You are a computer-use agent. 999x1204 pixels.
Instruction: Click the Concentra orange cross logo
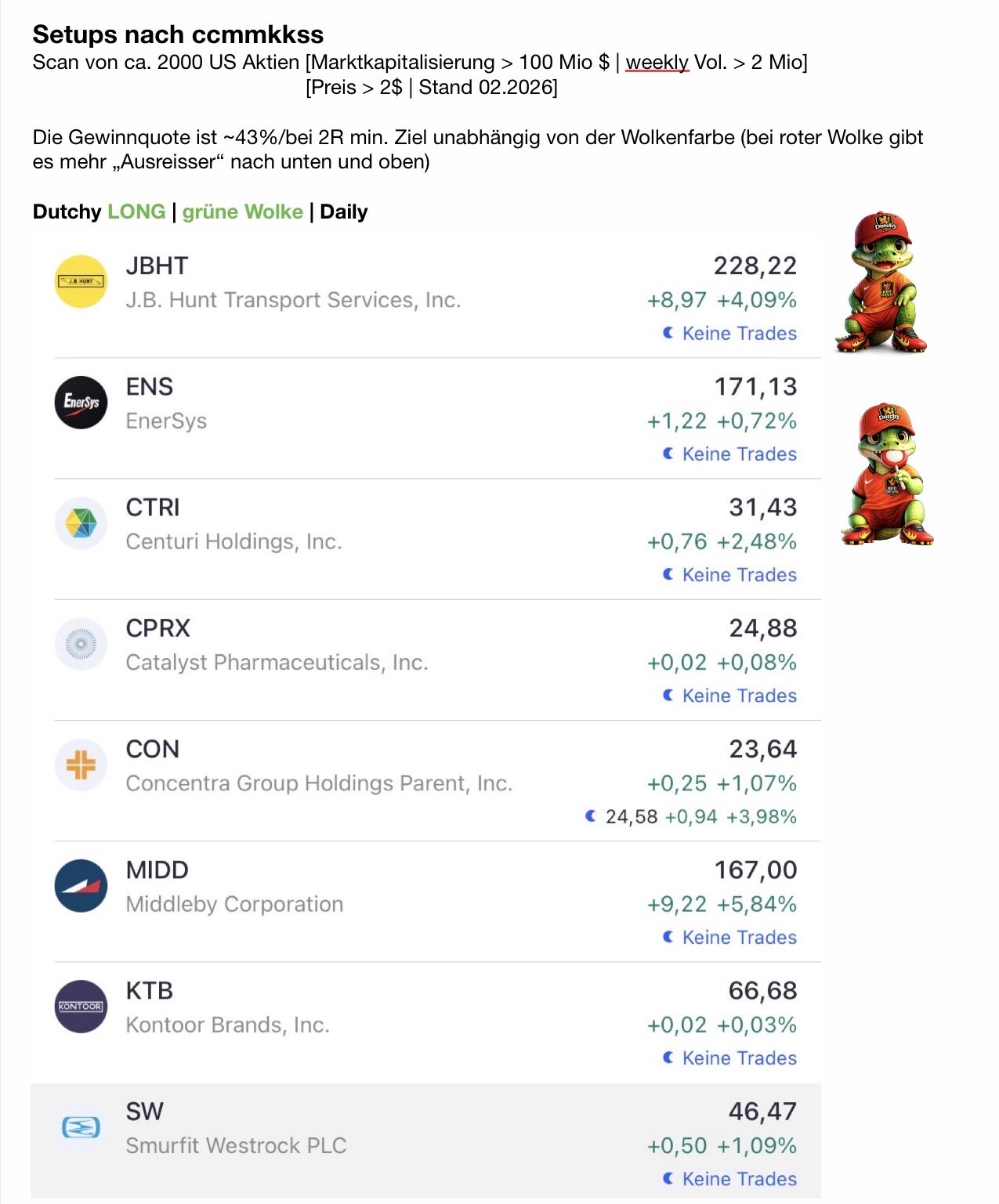tap(81, 765)
